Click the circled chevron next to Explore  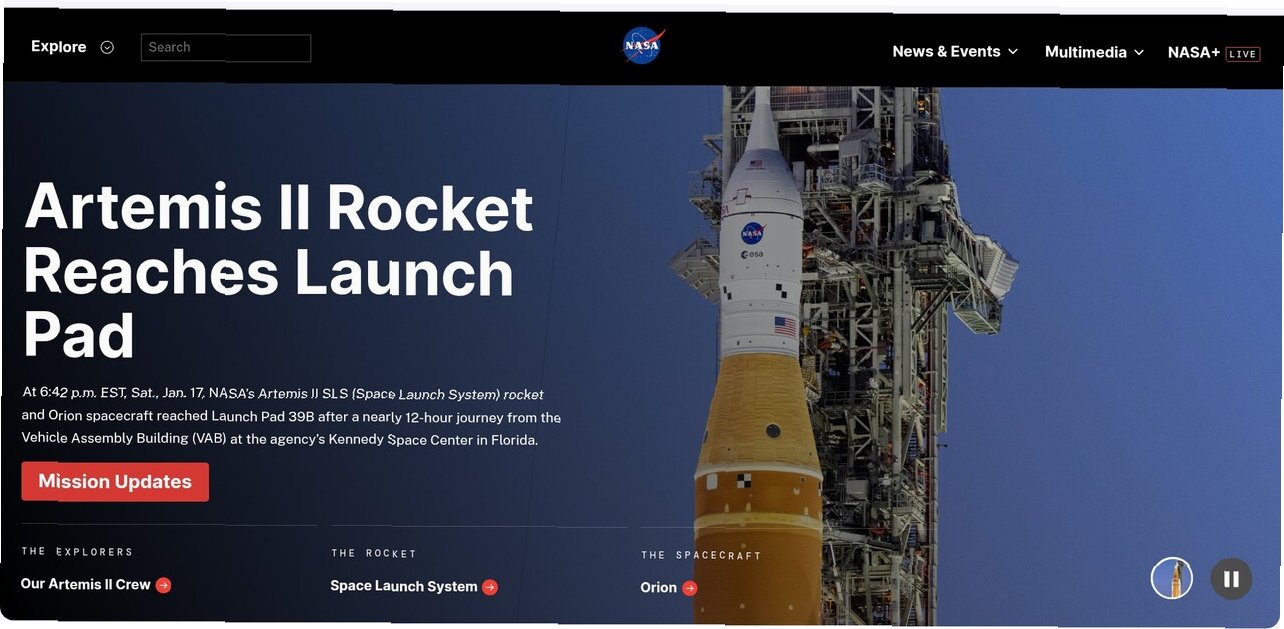point(107,47)
